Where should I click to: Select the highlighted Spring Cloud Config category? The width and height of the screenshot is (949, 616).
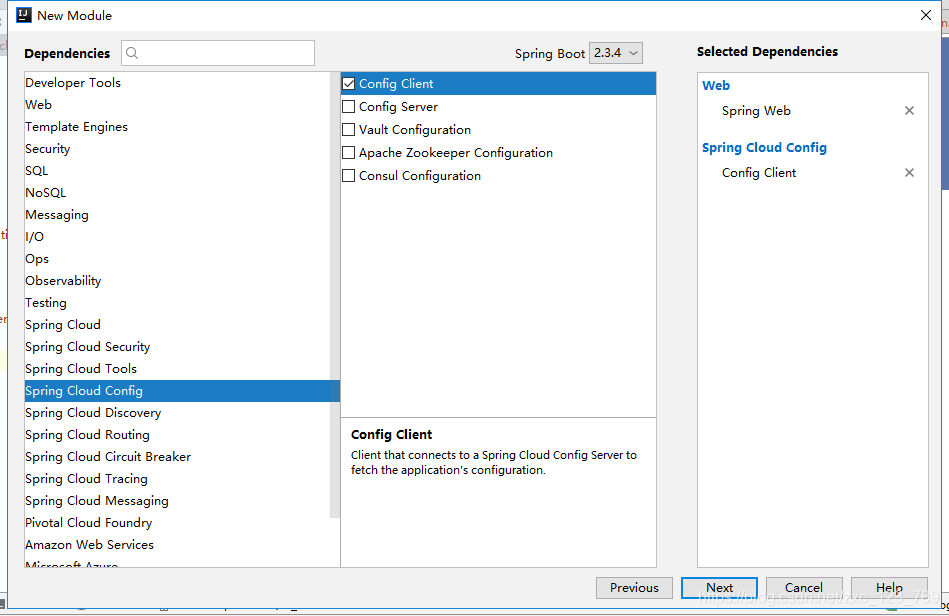(182, 391)
